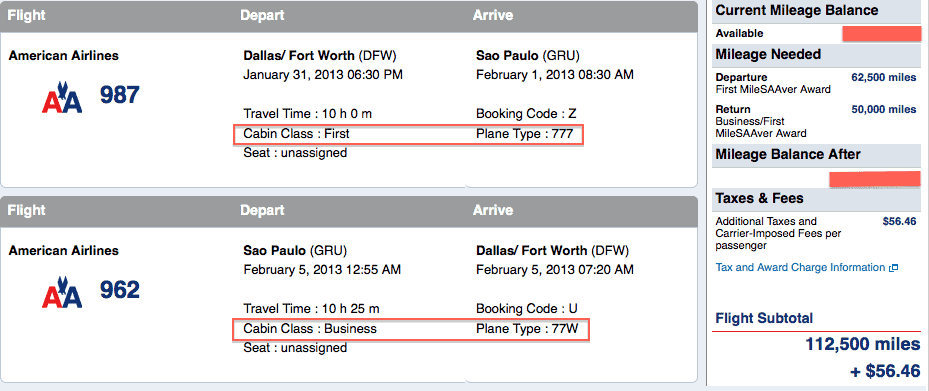This screenshot has width=929, height=391.
Task: Select flight number 987
Action: (x=120, y=95)
